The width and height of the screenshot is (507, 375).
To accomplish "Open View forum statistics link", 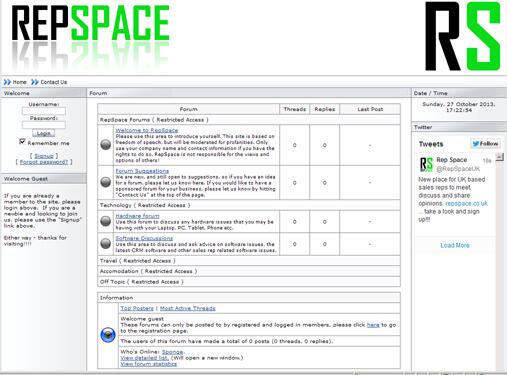I will [149, 364].
